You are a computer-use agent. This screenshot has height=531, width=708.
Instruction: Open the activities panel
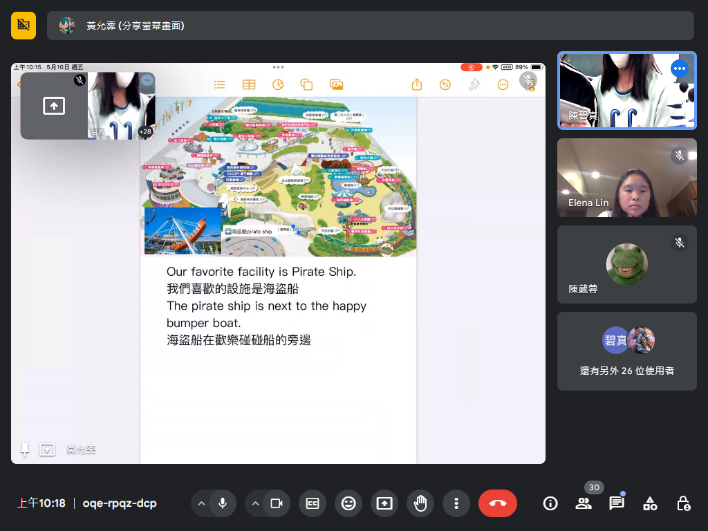click(x=650, y=503)
